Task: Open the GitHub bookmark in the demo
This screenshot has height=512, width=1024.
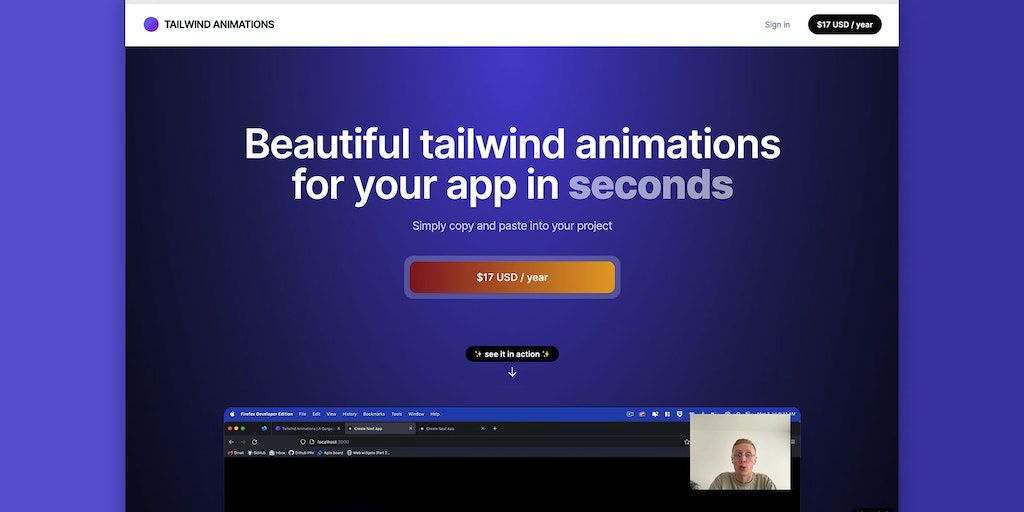Action: (x=257, y=453)
